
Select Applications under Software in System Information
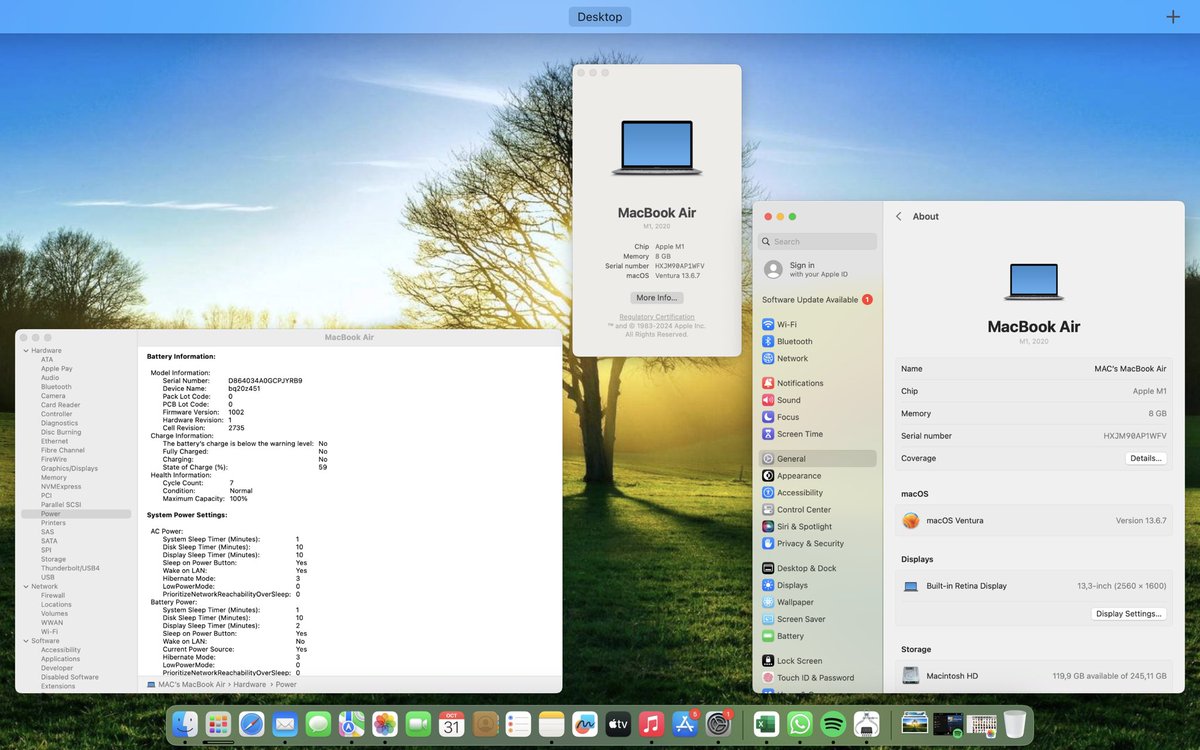(60, 659)
